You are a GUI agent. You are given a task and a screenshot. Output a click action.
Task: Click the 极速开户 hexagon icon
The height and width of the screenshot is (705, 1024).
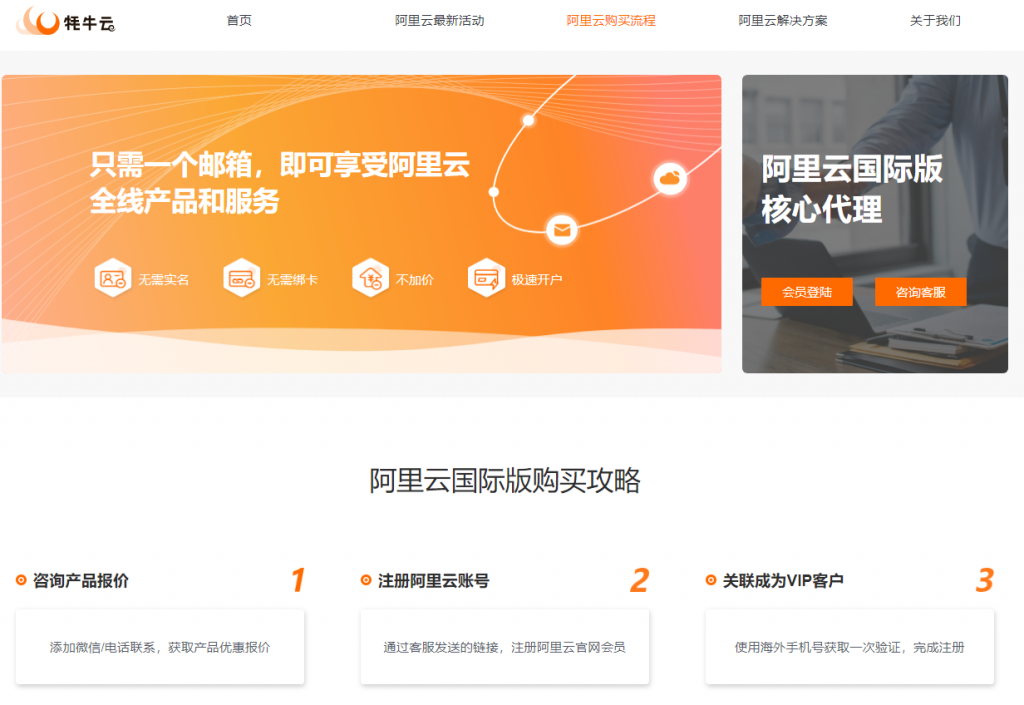[x=486, y=279]
